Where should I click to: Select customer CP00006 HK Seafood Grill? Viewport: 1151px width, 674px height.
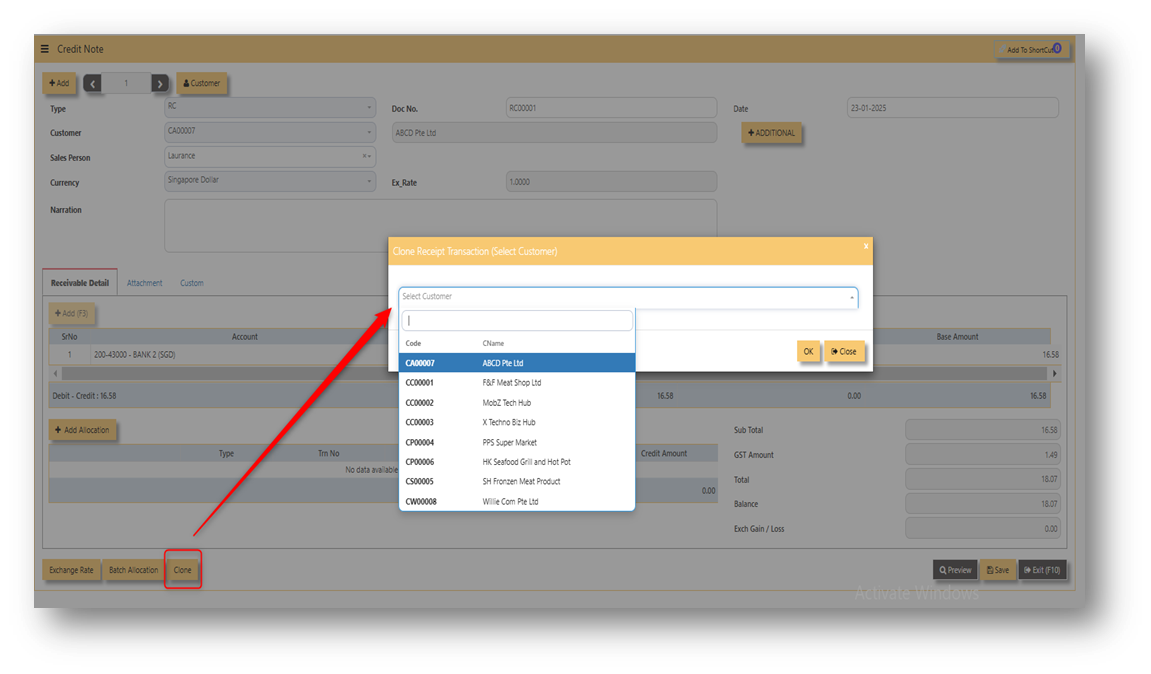click(517, 462)
